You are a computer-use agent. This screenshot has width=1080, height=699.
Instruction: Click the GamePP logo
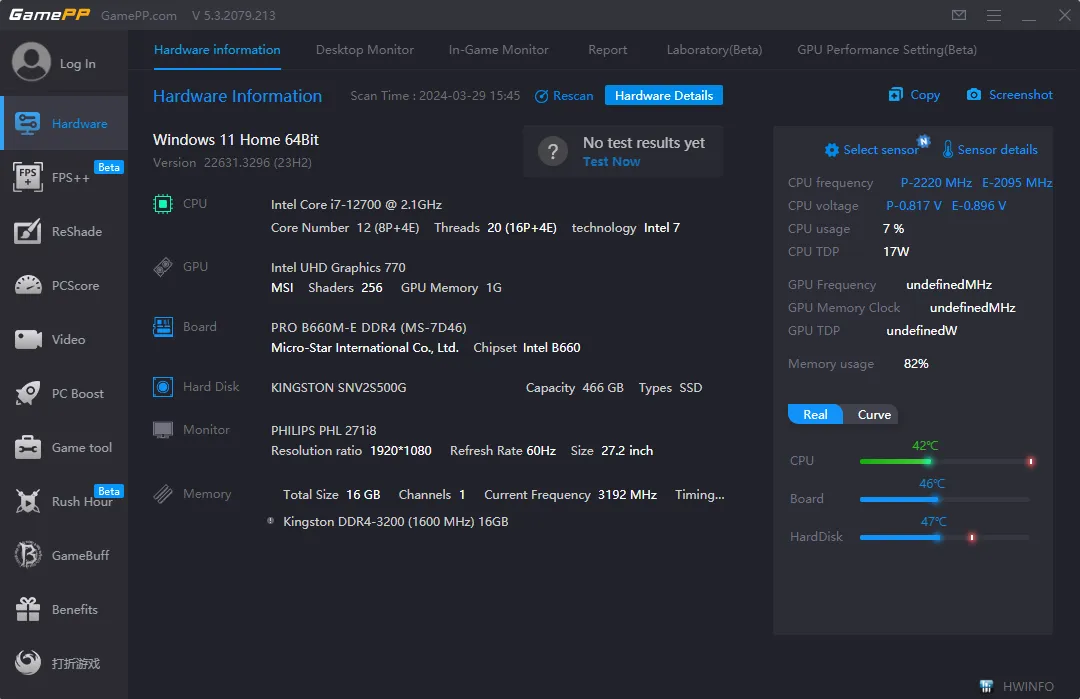pyautogui.click(x=49, y=14)
